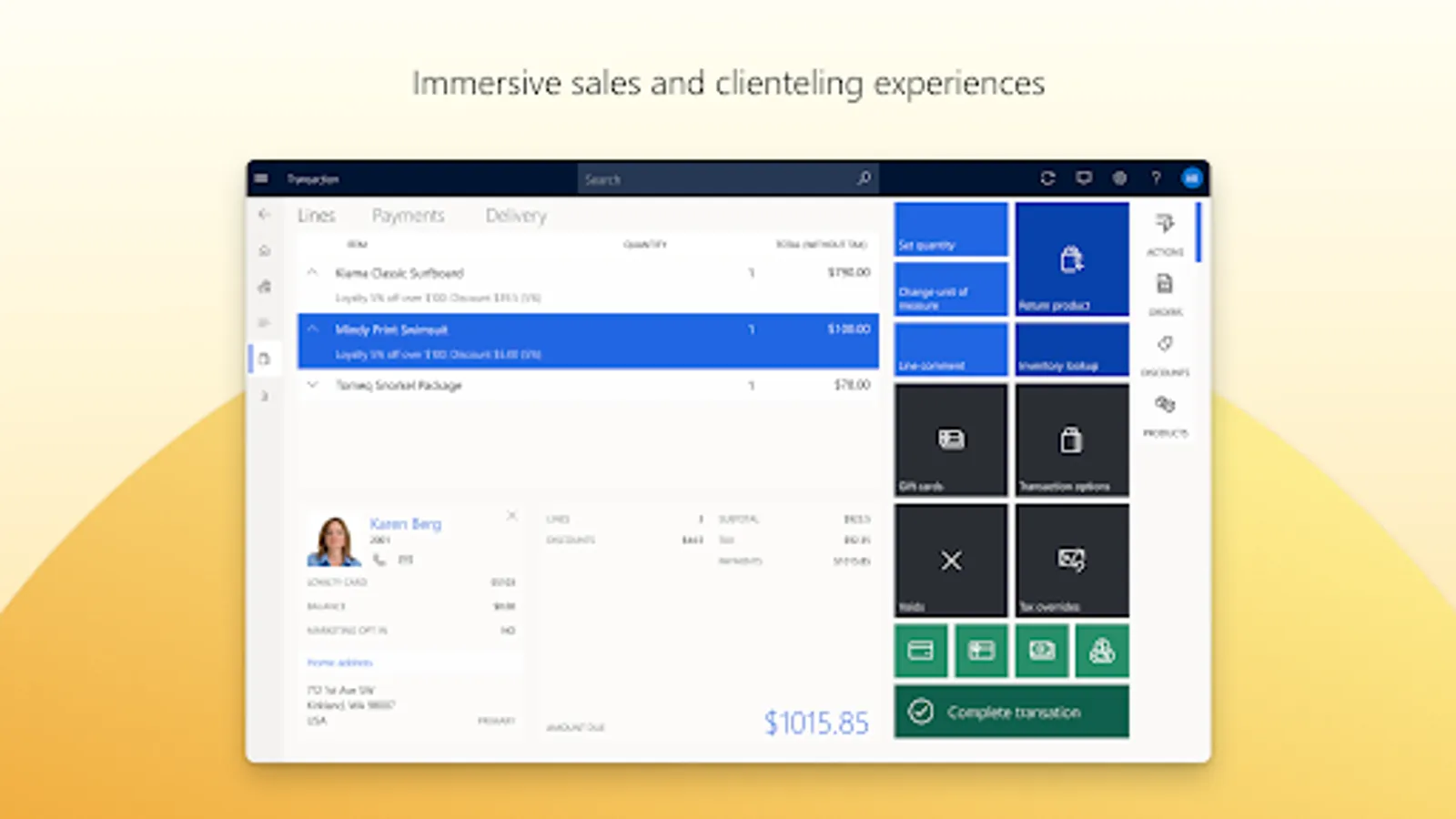Open Inventory lookup
Viewport: 1456px width, 819px height.
point(1071,349)
